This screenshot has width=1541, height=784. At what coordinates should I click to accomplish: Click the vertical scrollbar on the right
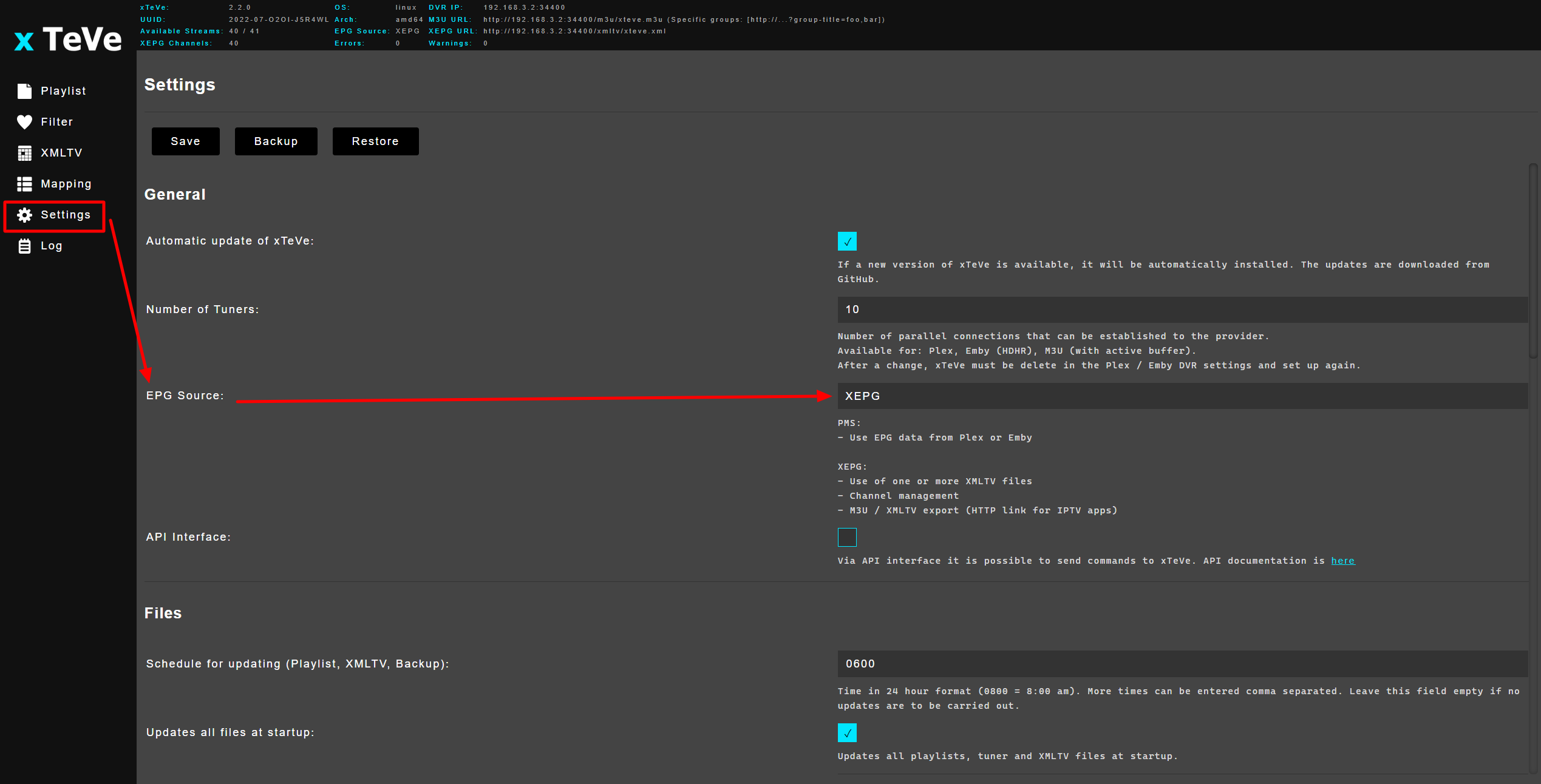1534,261
